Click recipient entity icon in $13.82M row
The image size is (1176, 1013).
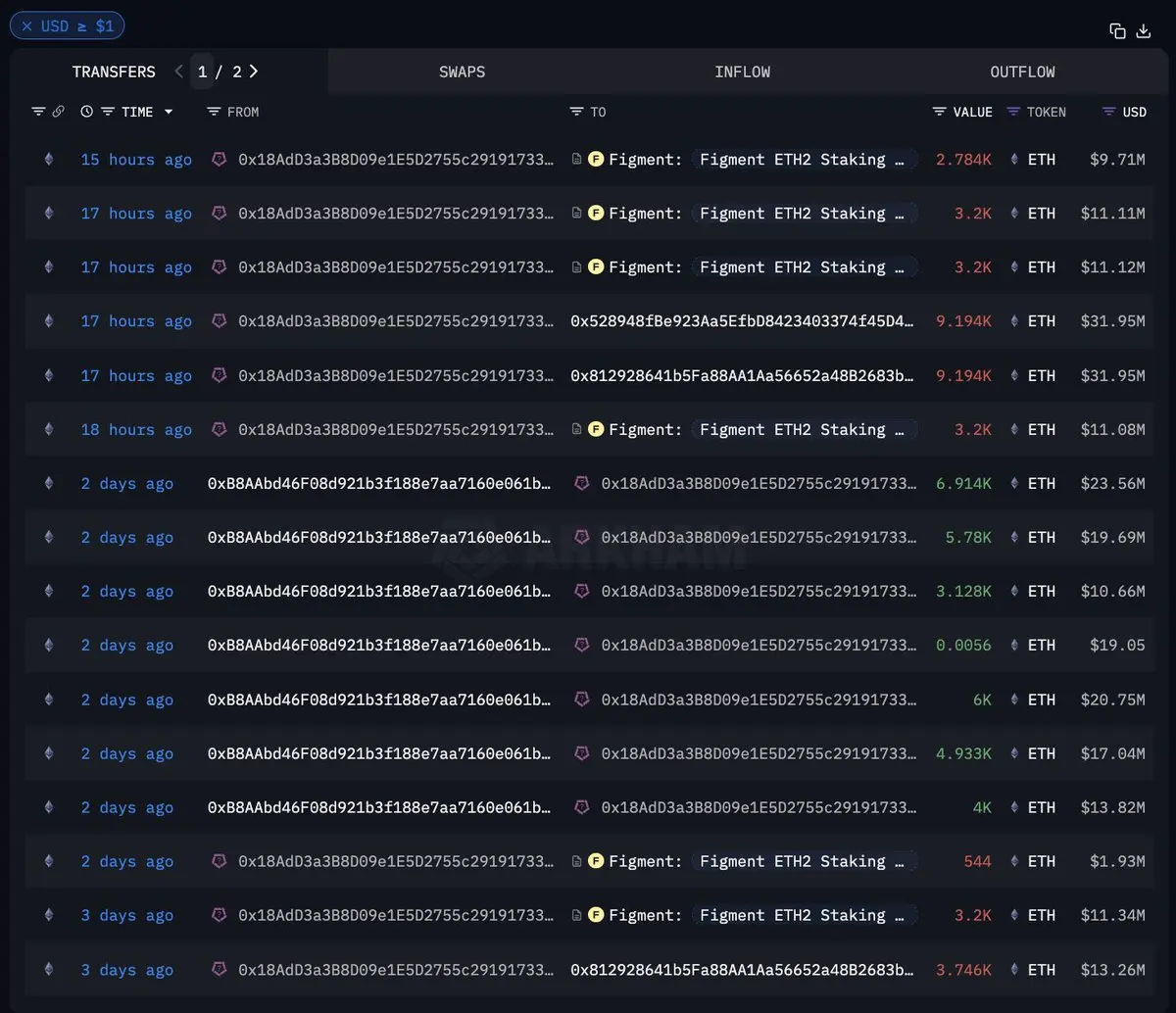(x=582, y=807)
